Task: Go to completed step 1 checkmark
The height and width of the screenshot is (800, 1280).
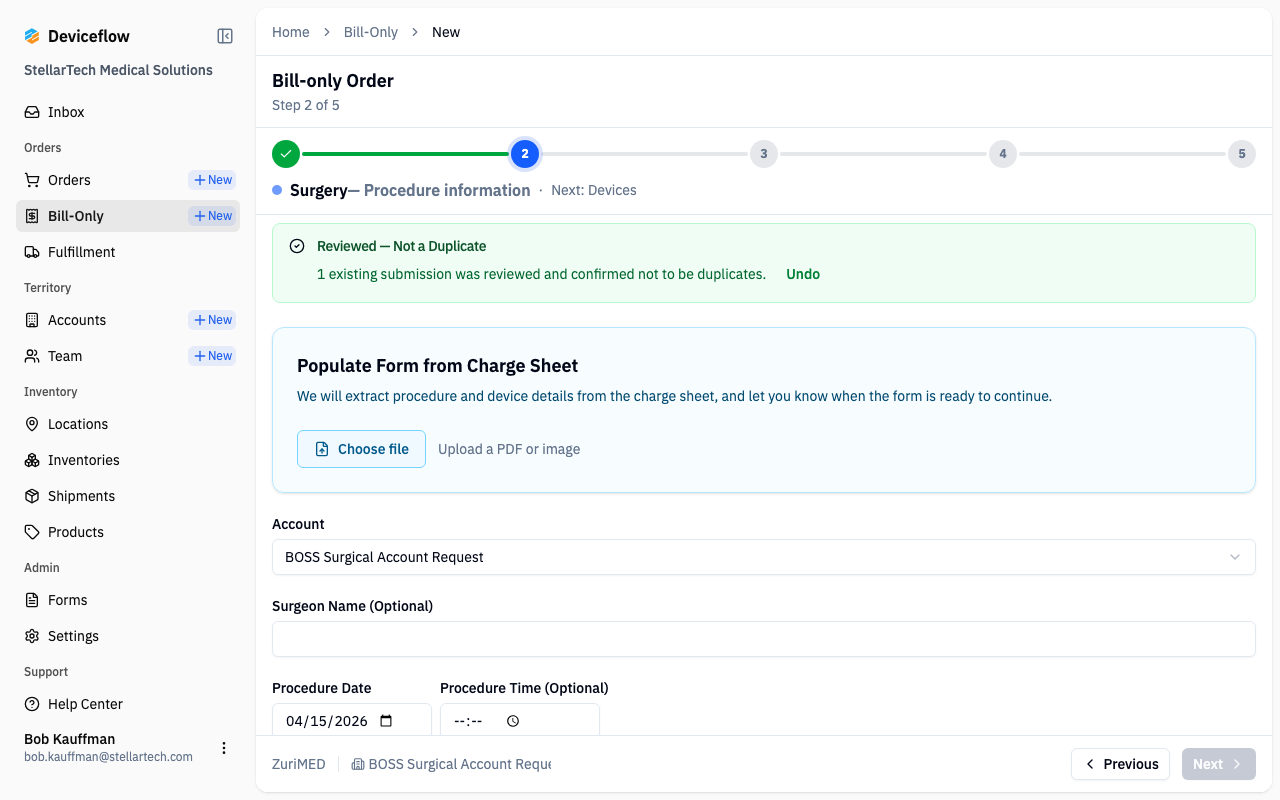Action: click(286, 154)
